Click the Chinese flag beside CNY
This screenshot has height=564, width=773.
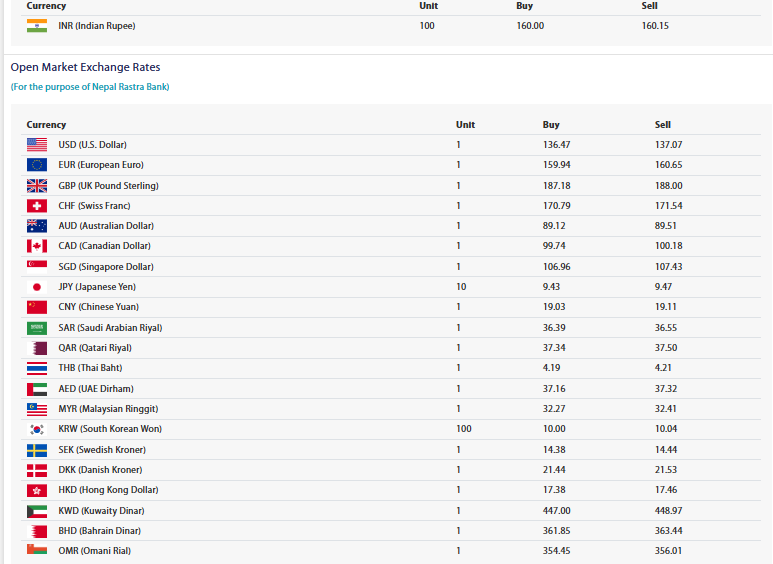coord(37,307)
